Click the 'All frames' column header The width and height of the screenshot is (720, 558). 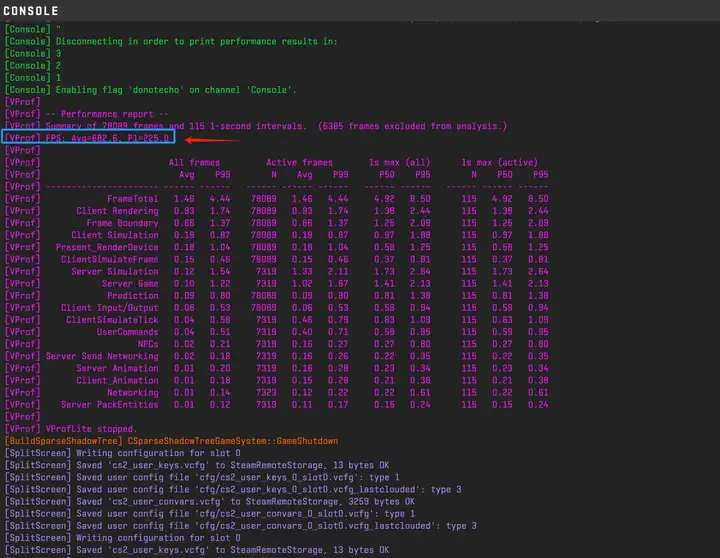pos(194,163)
